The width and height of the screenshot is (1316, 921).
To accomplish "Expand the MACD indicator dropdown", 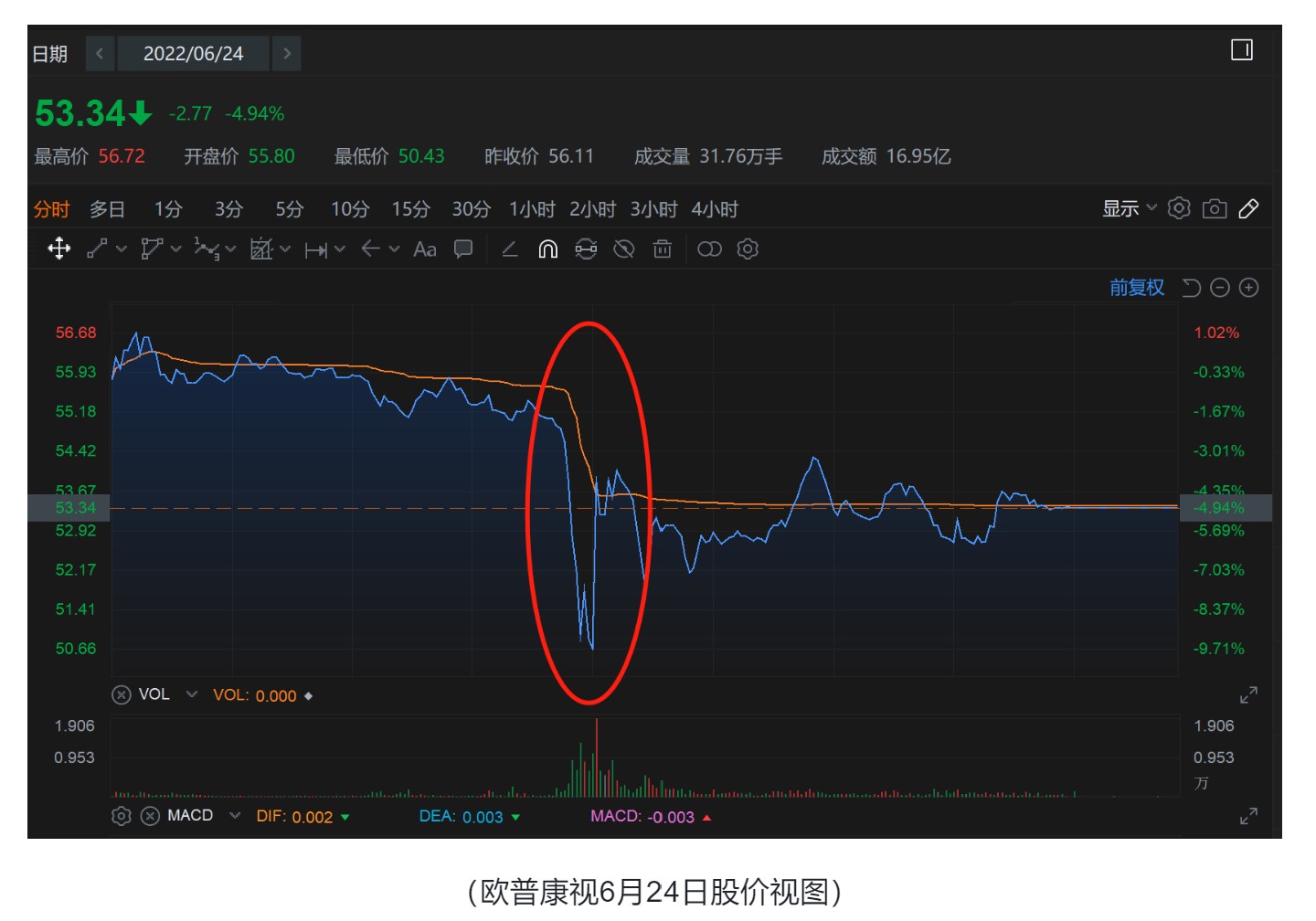I will click(x=235, y=816).
